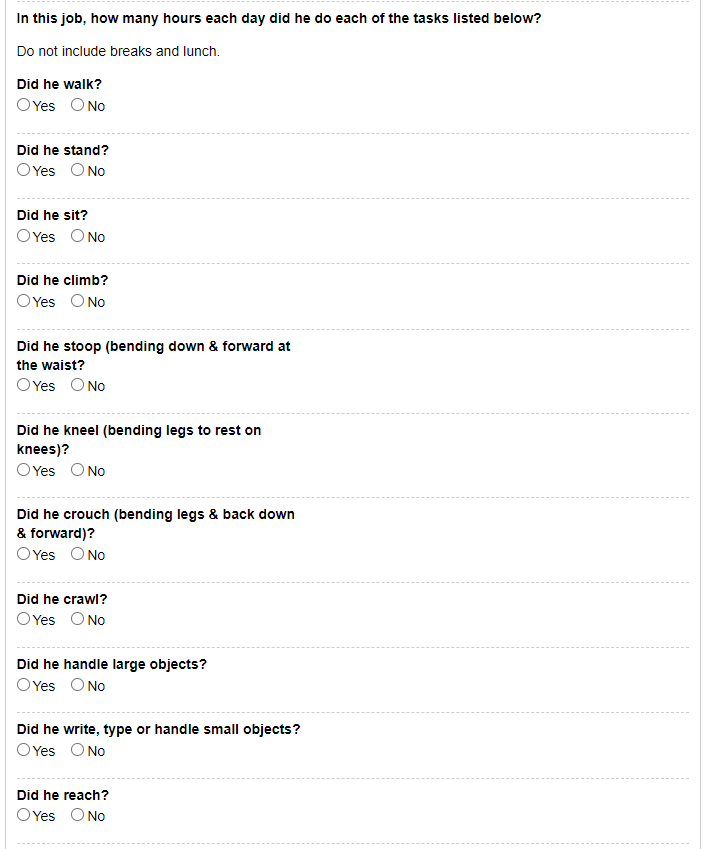The height and width of the screenshot is (849, 706).
Task: Mark No for the crouch question
Action: click(77, 554)
